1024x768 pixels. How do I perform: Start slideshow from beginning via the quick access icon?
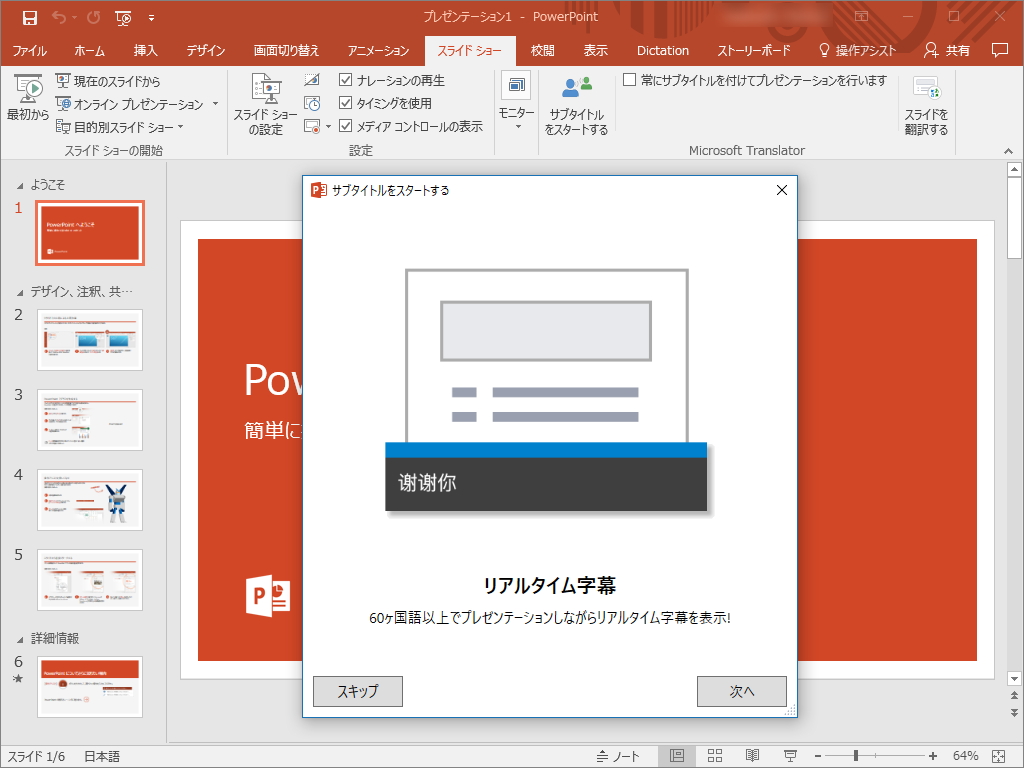[x=123, y=18]
